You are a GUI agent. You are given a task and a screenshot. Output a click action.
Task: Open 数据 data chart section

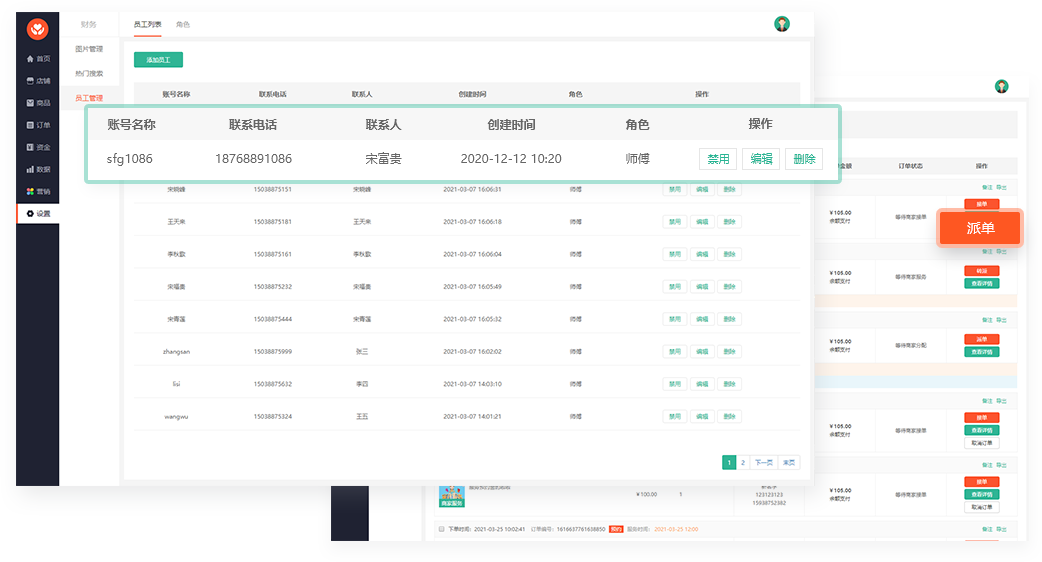click(x=38, y=169)
